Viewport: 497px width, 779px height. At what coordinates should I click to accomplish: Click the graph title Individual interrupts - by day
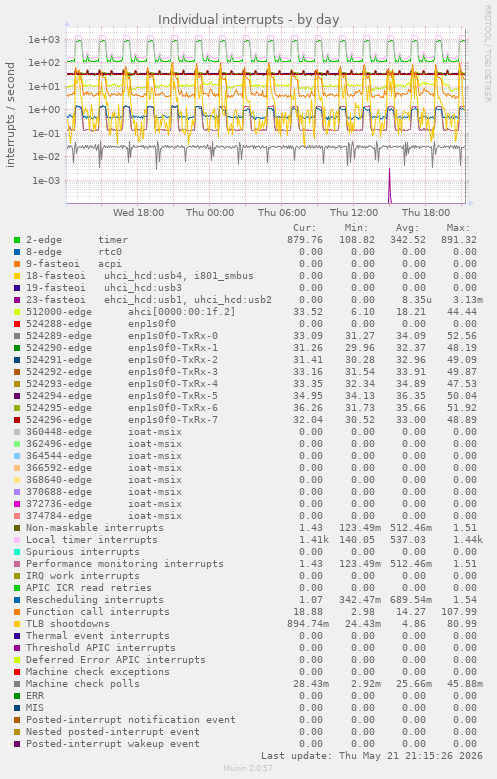point(248,20)
